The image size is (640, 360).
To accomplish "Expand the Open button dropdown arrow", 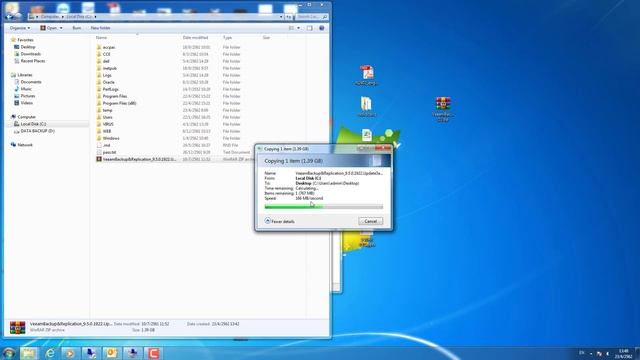I will point(61,28).
